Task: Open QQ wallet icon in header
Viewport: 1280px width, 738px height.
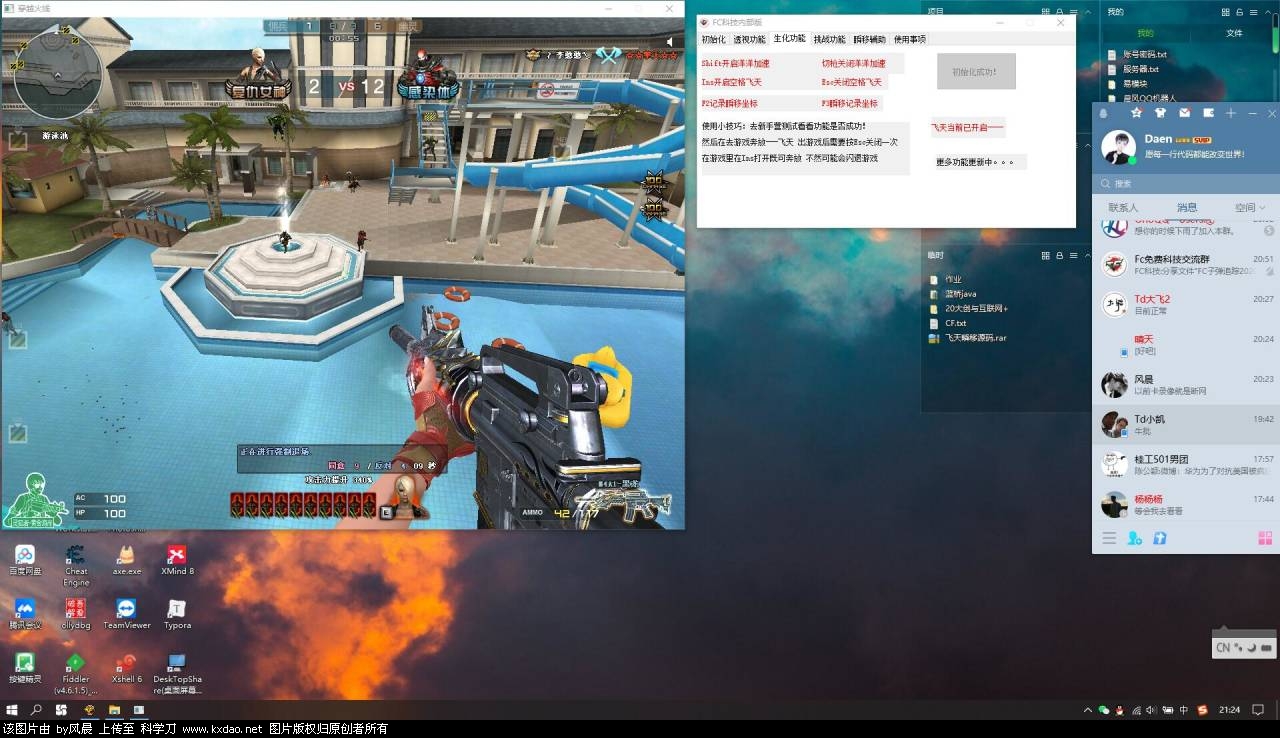Action: point(1208,113)
